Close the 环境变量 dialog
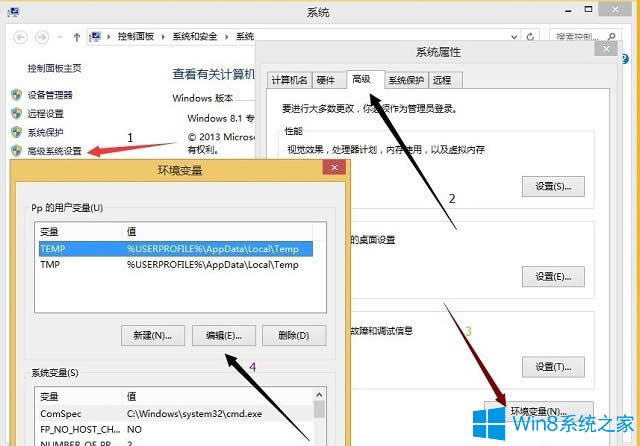Image resolution: width=640 pixels, height=446 pixels. point(334,167)
